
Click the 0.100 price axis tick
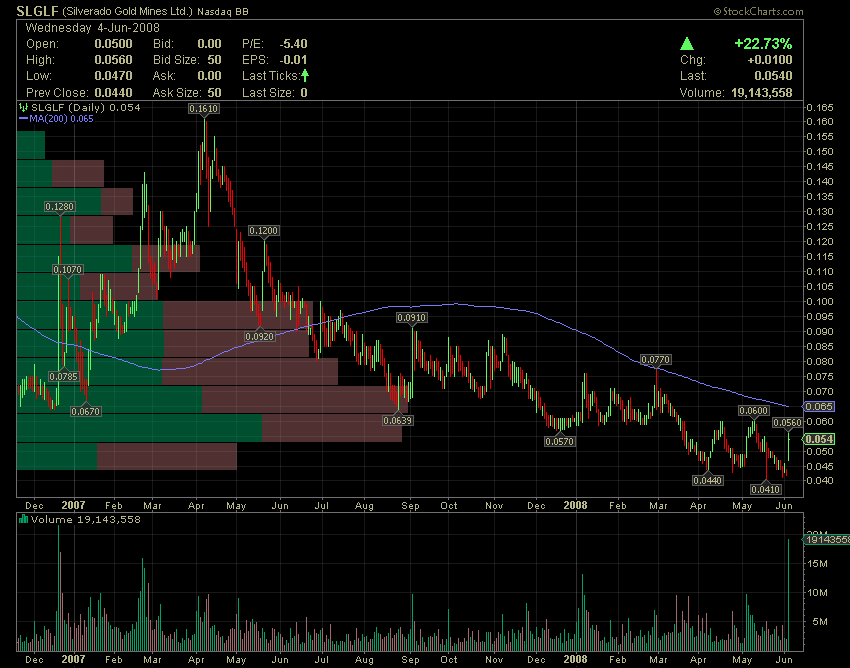pos(820,301)
